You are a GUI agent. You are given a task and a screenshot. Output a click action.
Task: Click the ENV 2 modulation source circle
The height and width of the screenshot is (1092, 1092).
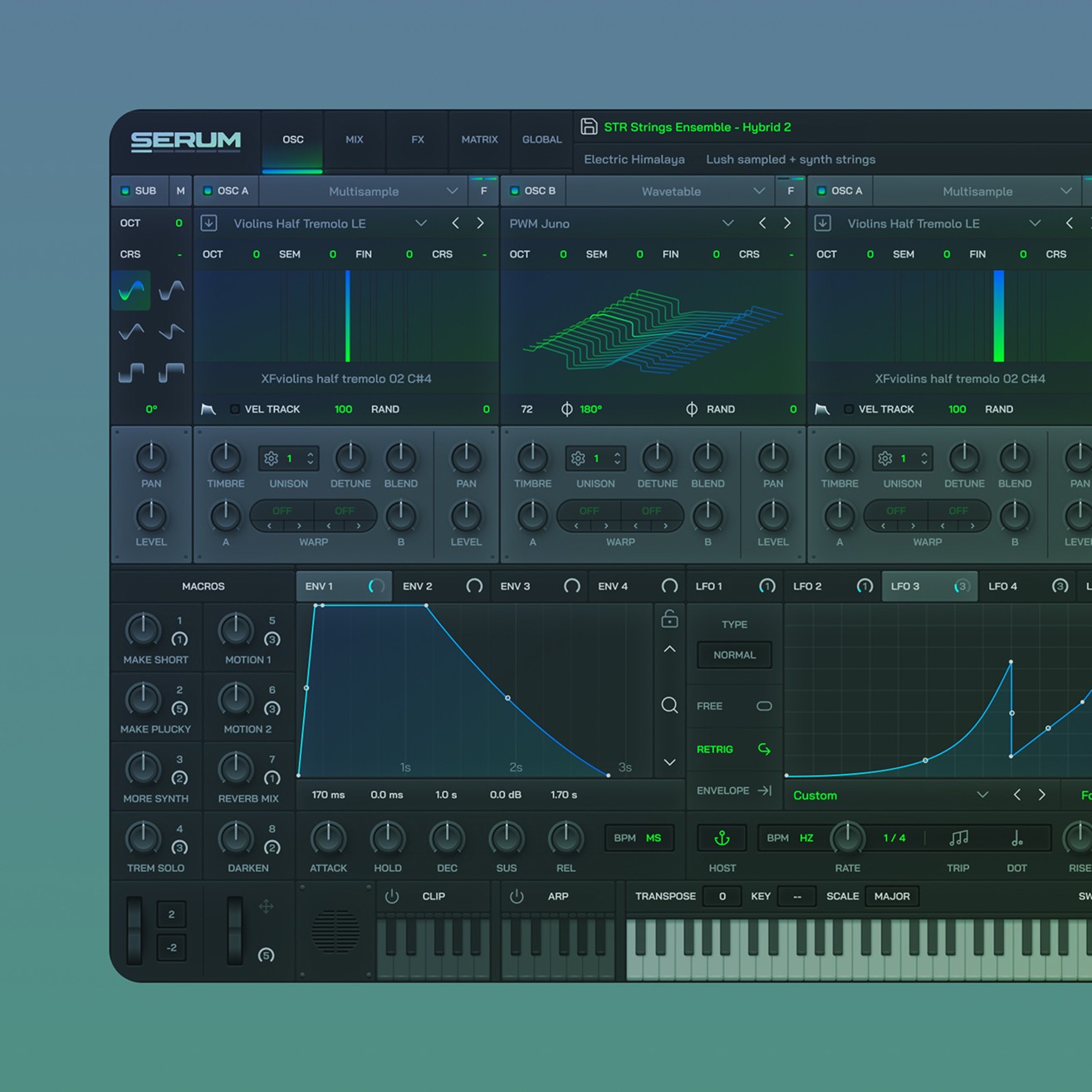point(474,586)
